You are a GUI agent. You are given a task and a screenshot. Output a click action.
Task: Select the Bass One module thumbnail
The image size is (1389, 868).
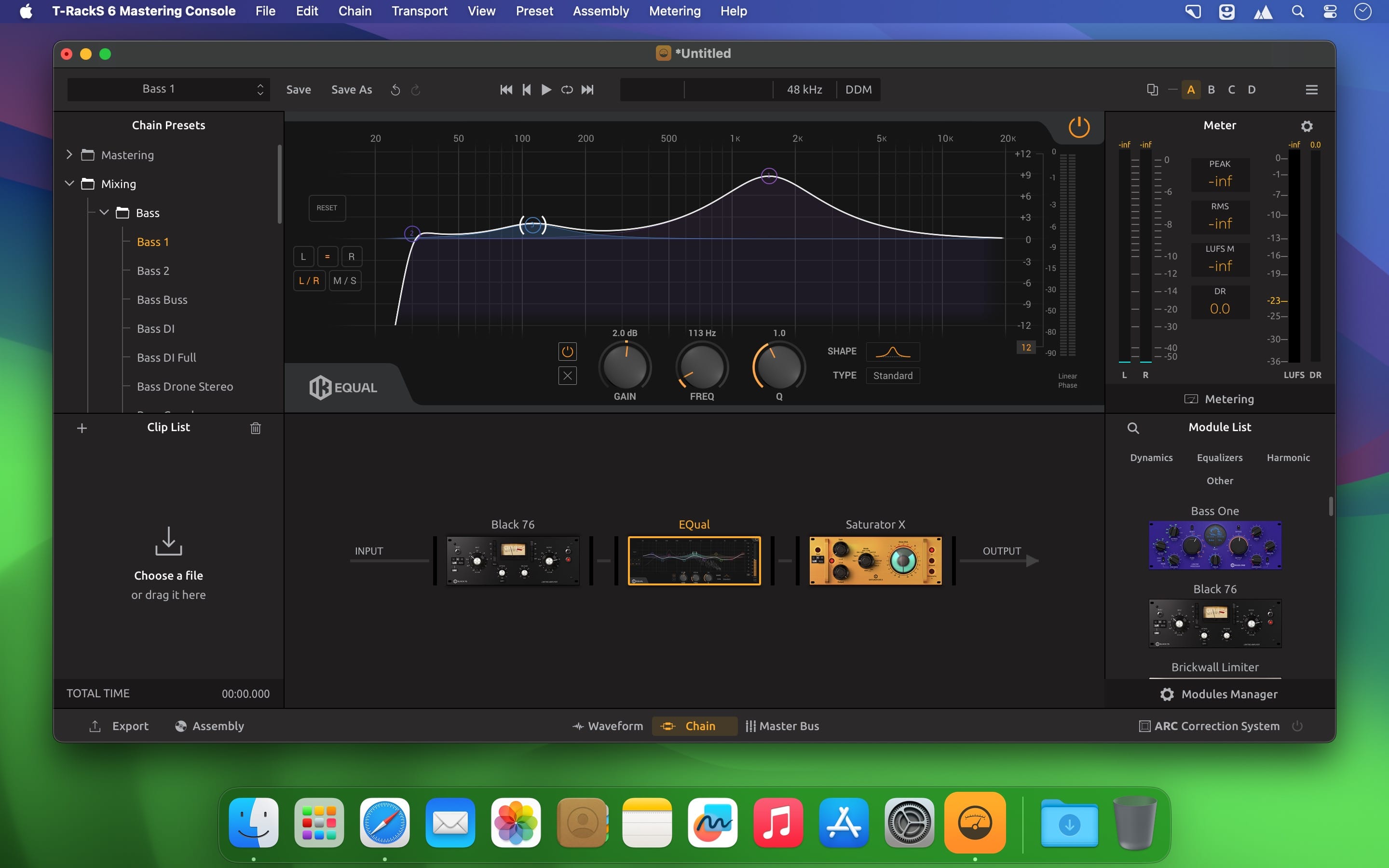click(x=1214, y=545)
